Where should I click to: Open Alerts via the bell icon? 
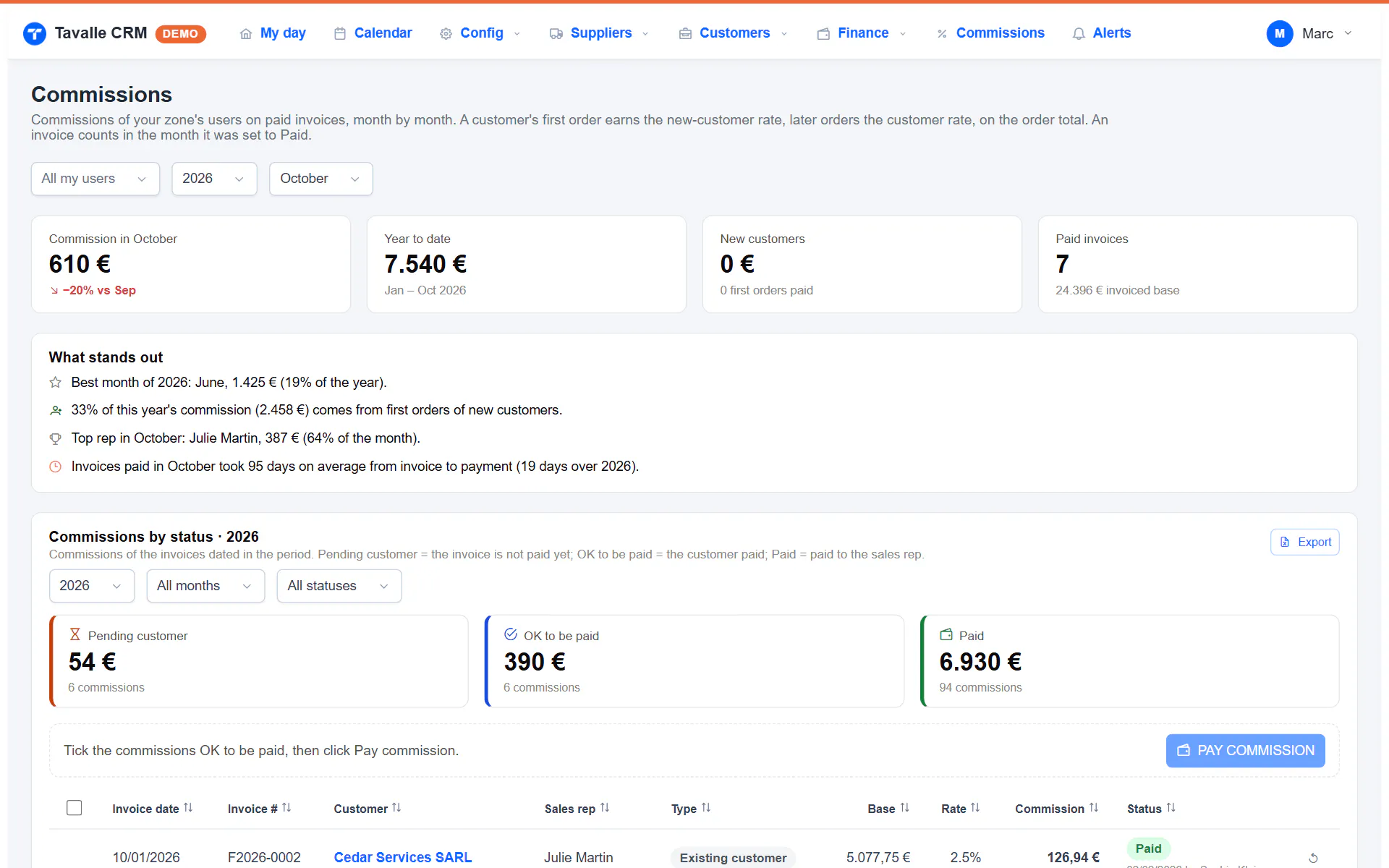tap(1079, 33)
